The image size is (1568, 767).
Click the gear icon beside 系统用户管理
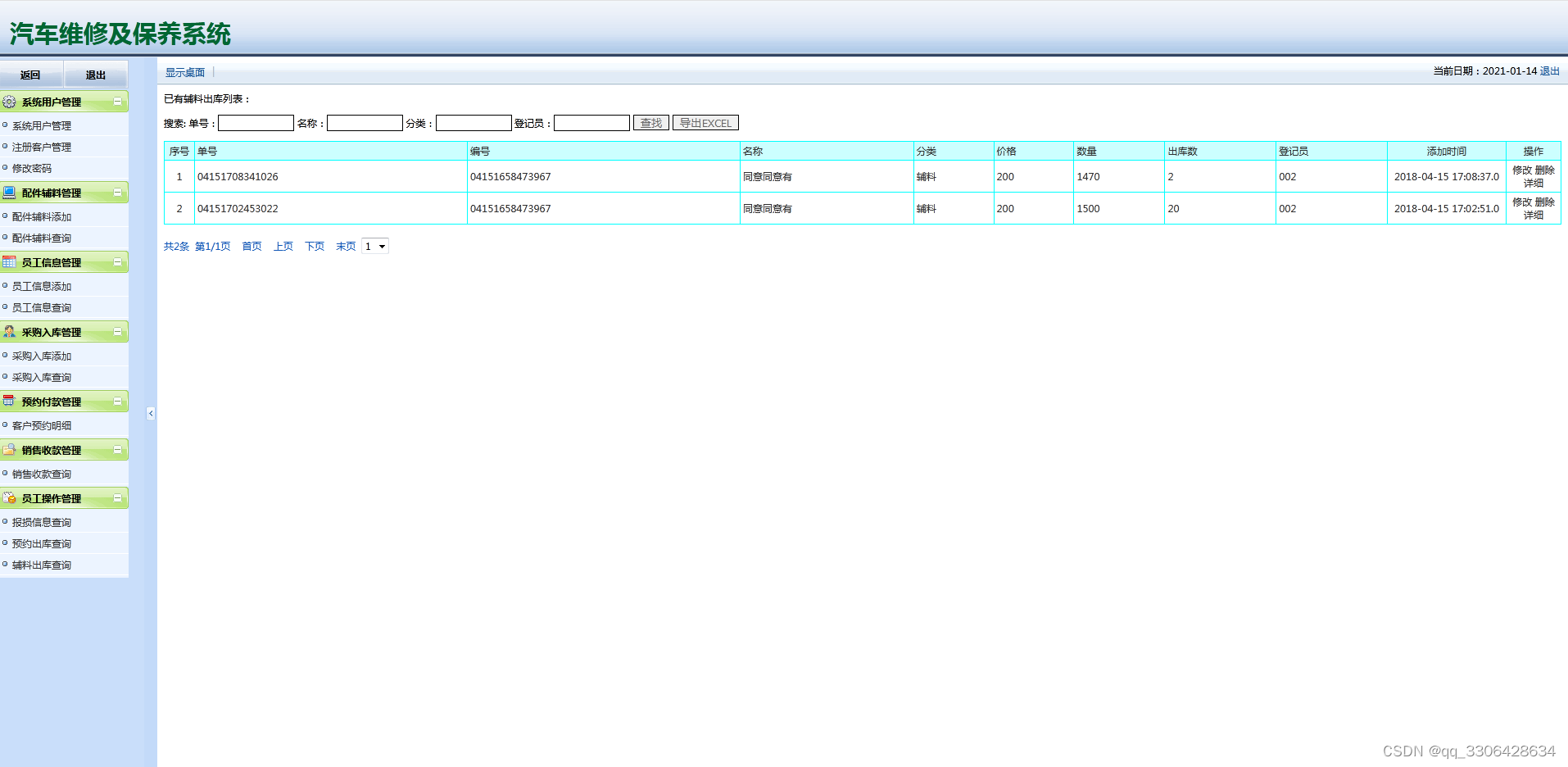click(9, 102)
